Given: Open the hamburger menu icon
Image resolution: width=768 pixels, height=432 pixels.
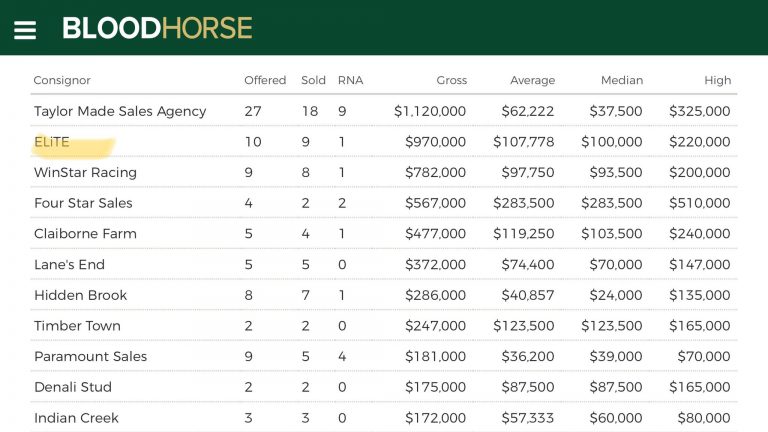Looking at the screenshot, I should click(25, 30).
